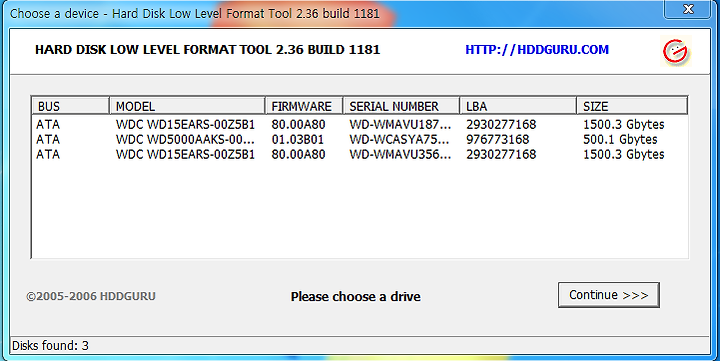Click the 'Disks found: 3' status bar text
This screenshot has width=720, height=361.
tap(50, 345)
